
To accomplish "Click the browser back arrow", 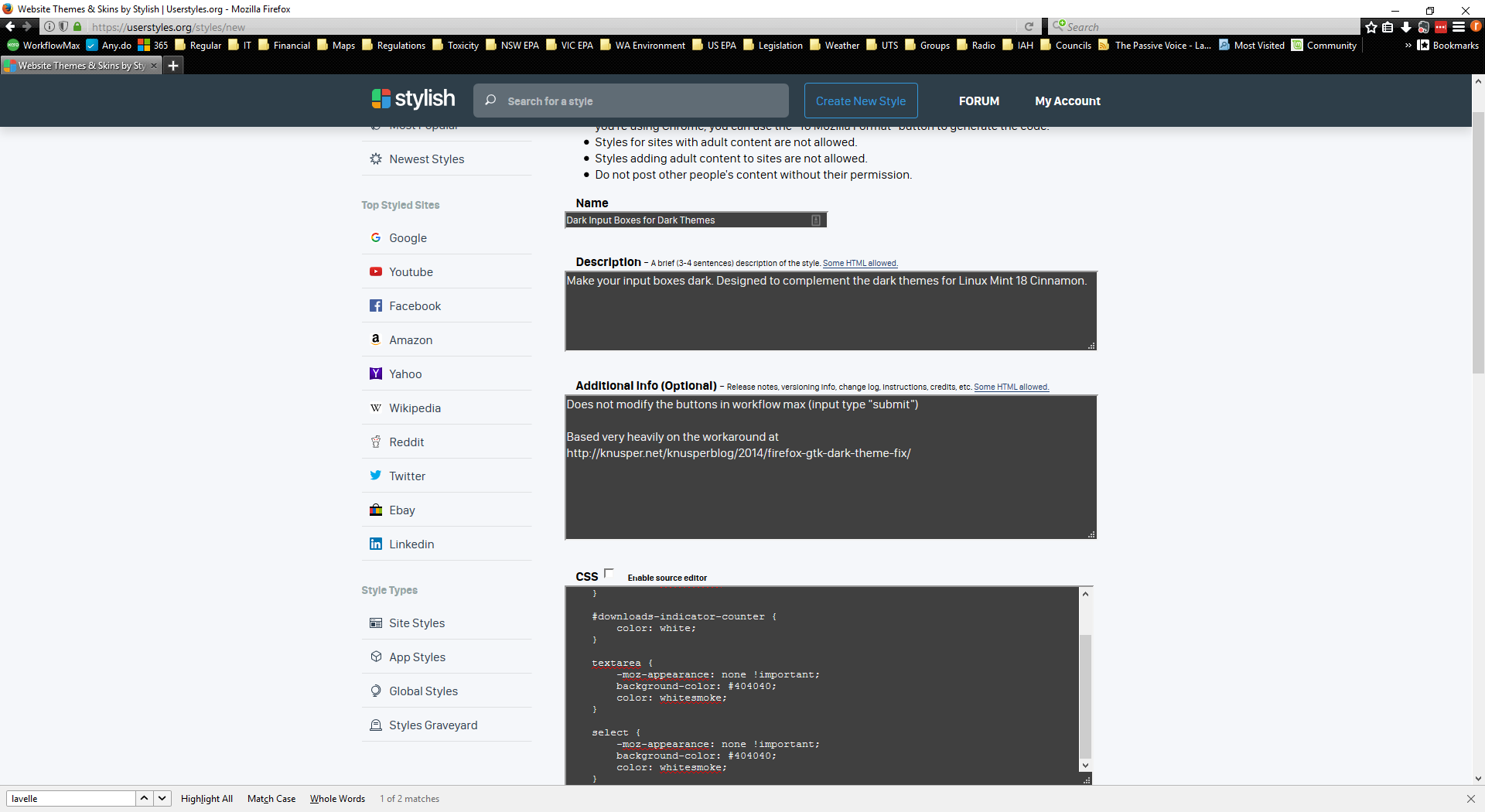I will click(10, 26).
